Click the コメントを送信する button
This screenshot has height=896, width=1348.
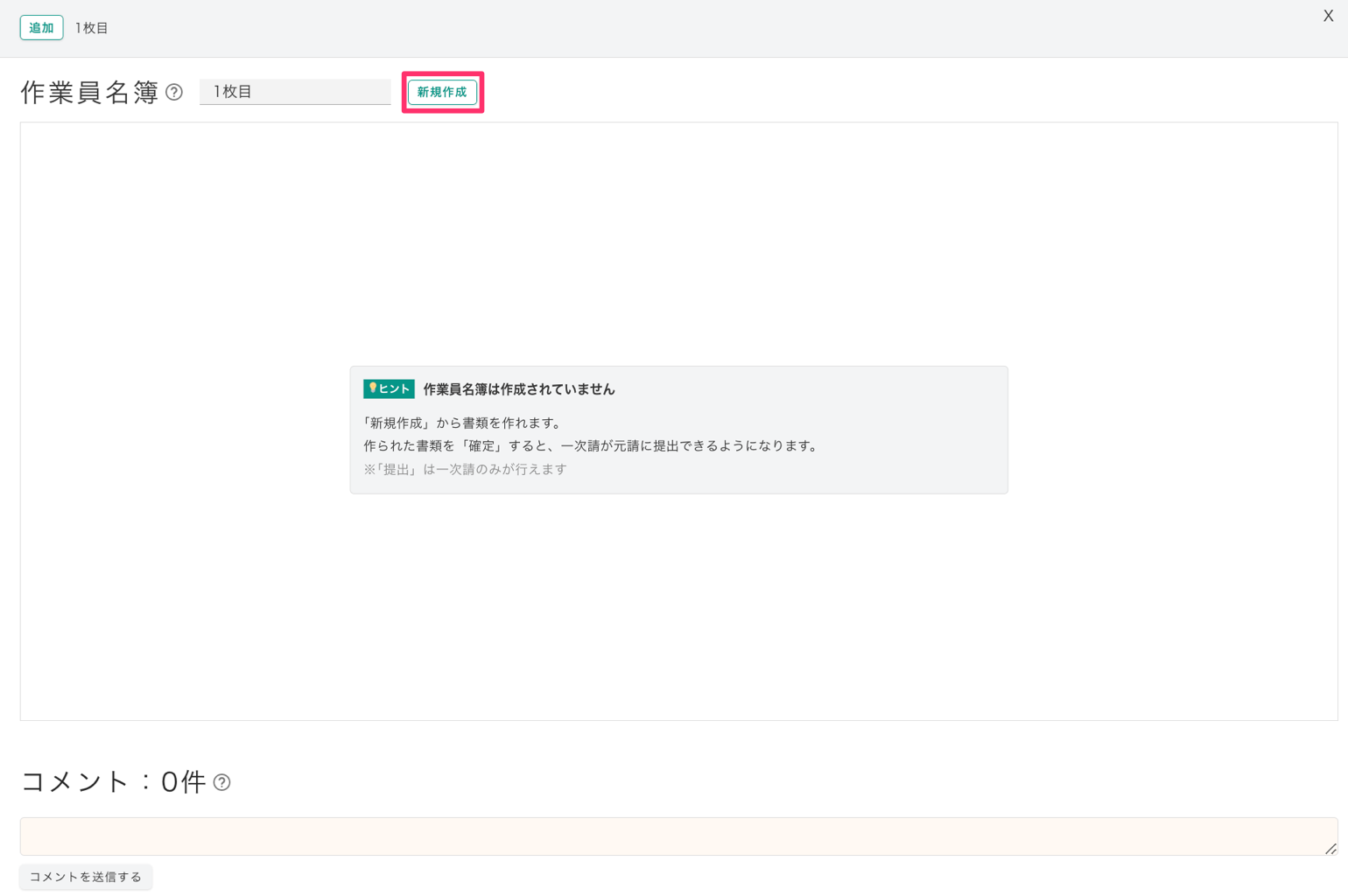pos(86,877)
